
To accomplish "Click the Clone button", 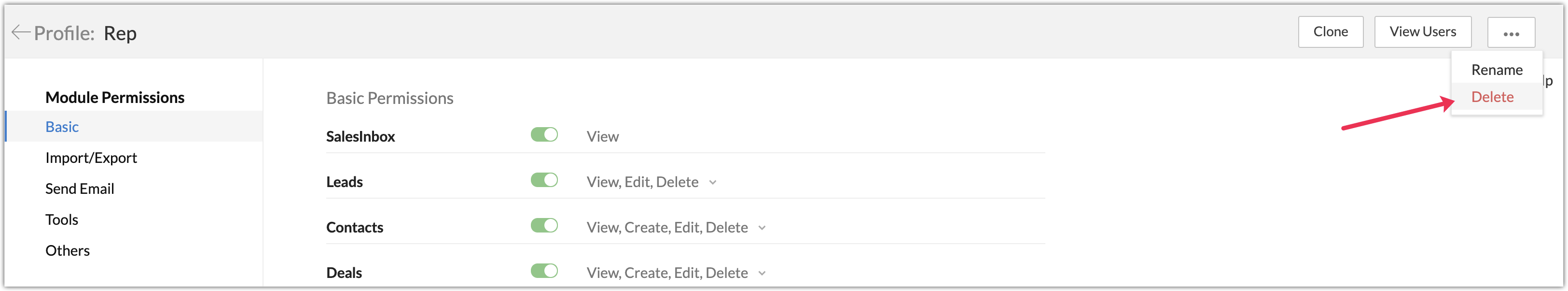I will (x=1330, y=32).
